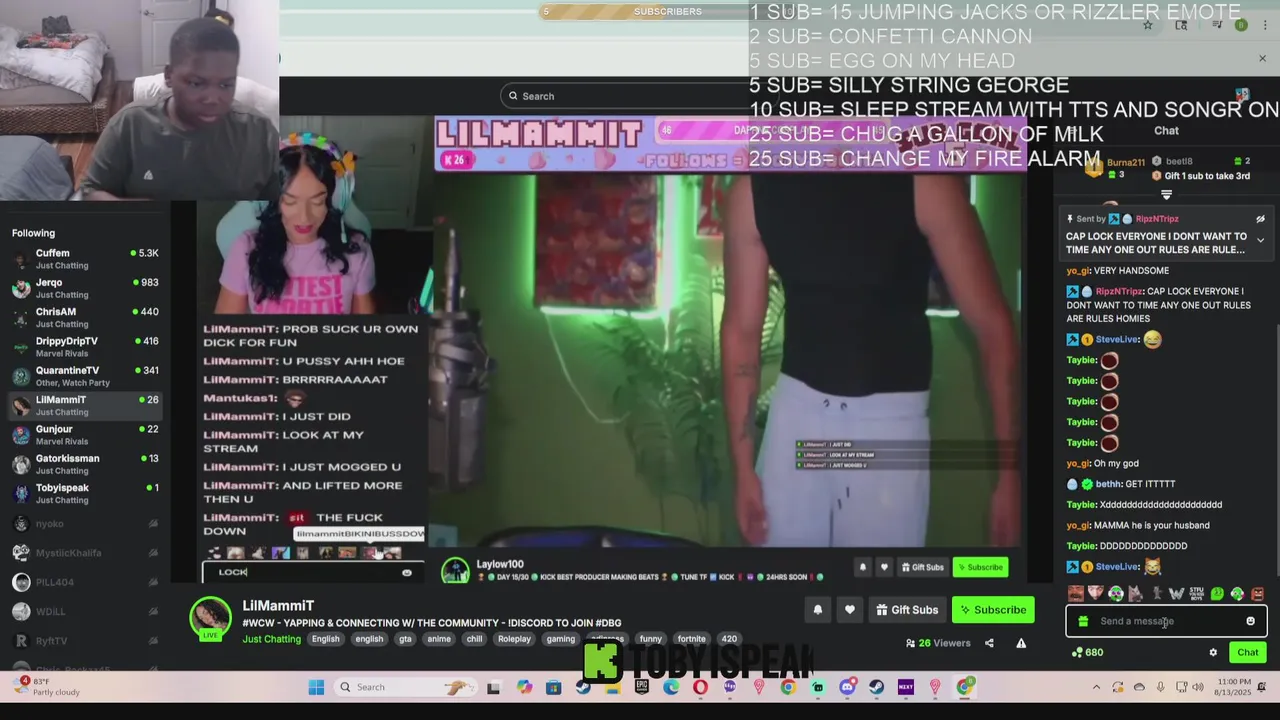Open Jerqo channel in sidebar
Screen dimensions: 1280x720
coord(85,288)
